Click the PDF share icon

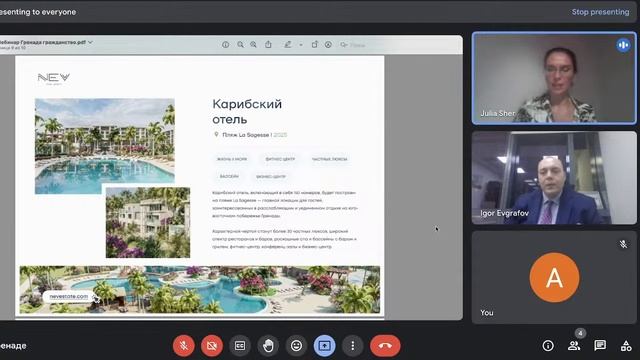[x=268, y=44]
